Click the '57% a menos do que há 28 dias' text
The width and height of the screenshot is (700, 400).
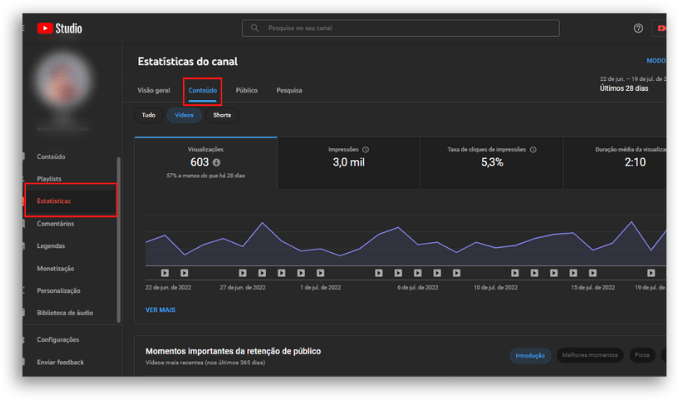coord(206,176)
